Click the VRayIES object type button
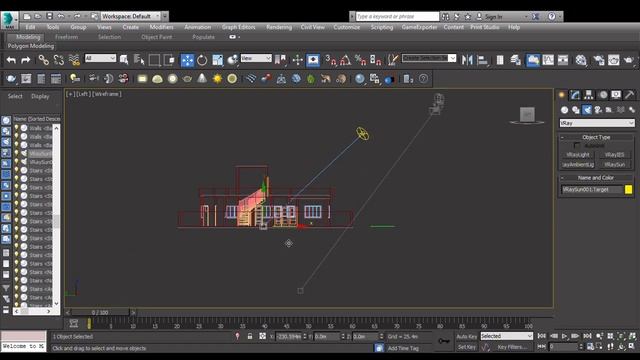Viewport: 640px width, 360px height. point(614,155)
